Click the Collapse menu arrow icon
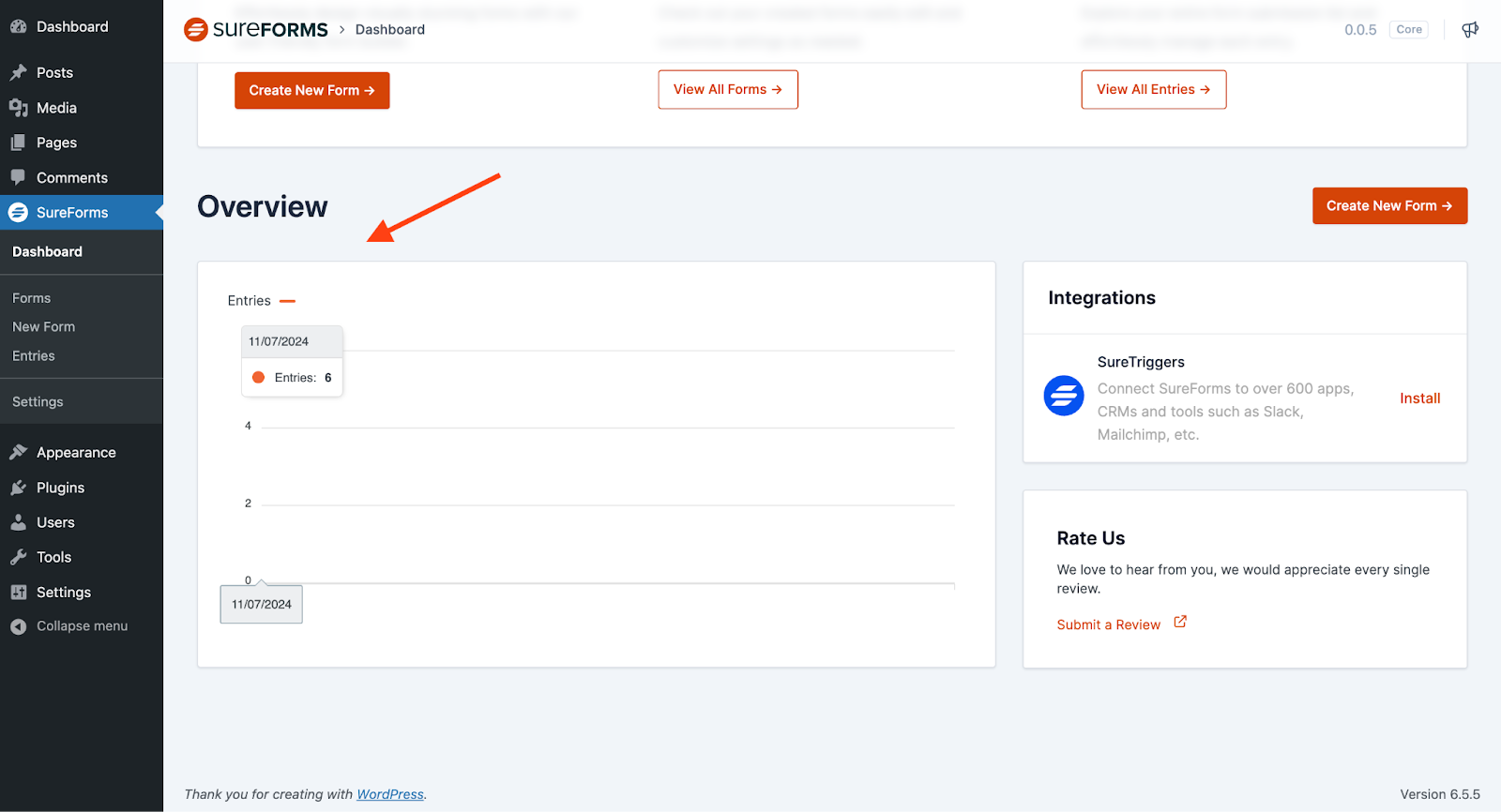Screen dimensions: 1501x812 (18, 626)
